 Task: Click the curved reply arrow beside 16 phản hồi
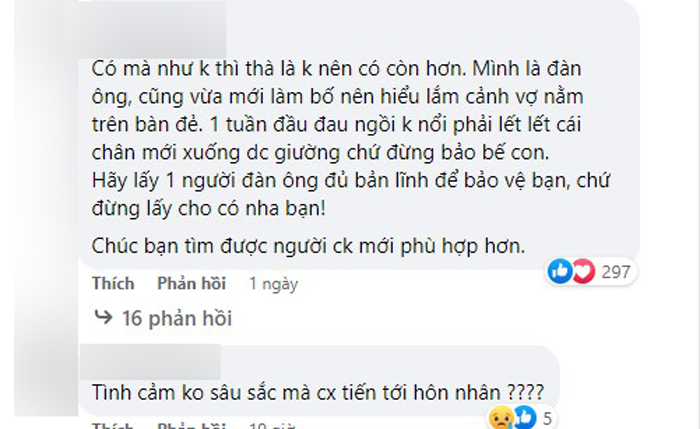point(104,317)
